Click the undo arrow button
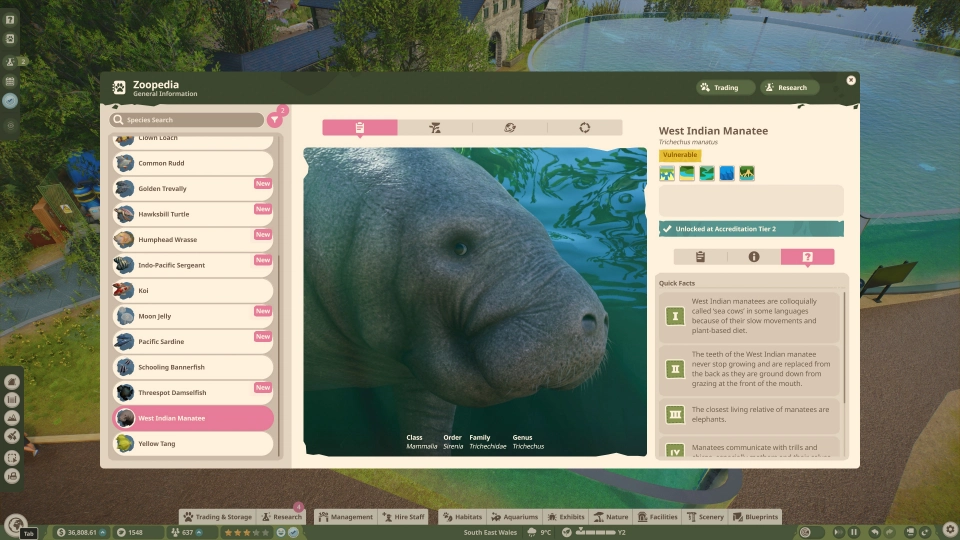960x540 pixels. tap(875, 532)
